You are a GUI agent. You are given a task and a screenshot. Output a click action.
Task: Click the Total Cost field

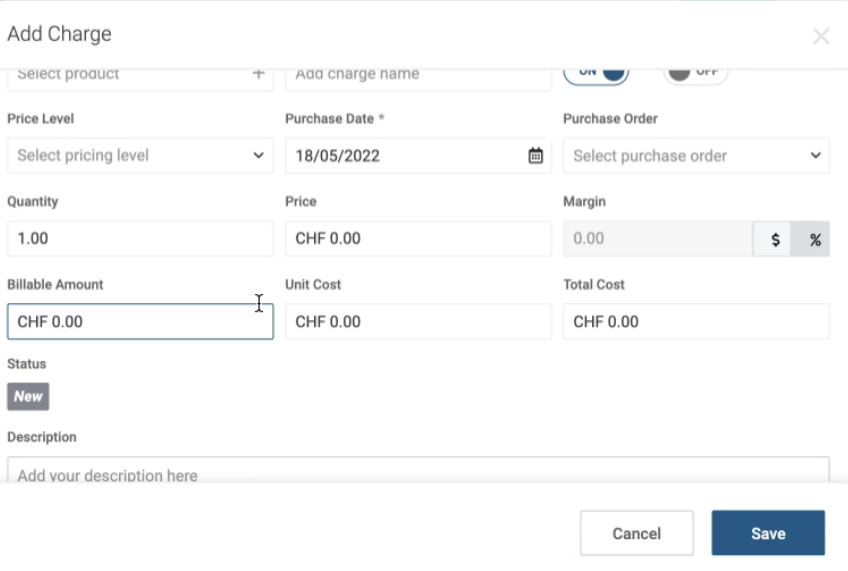click(696, 322)
